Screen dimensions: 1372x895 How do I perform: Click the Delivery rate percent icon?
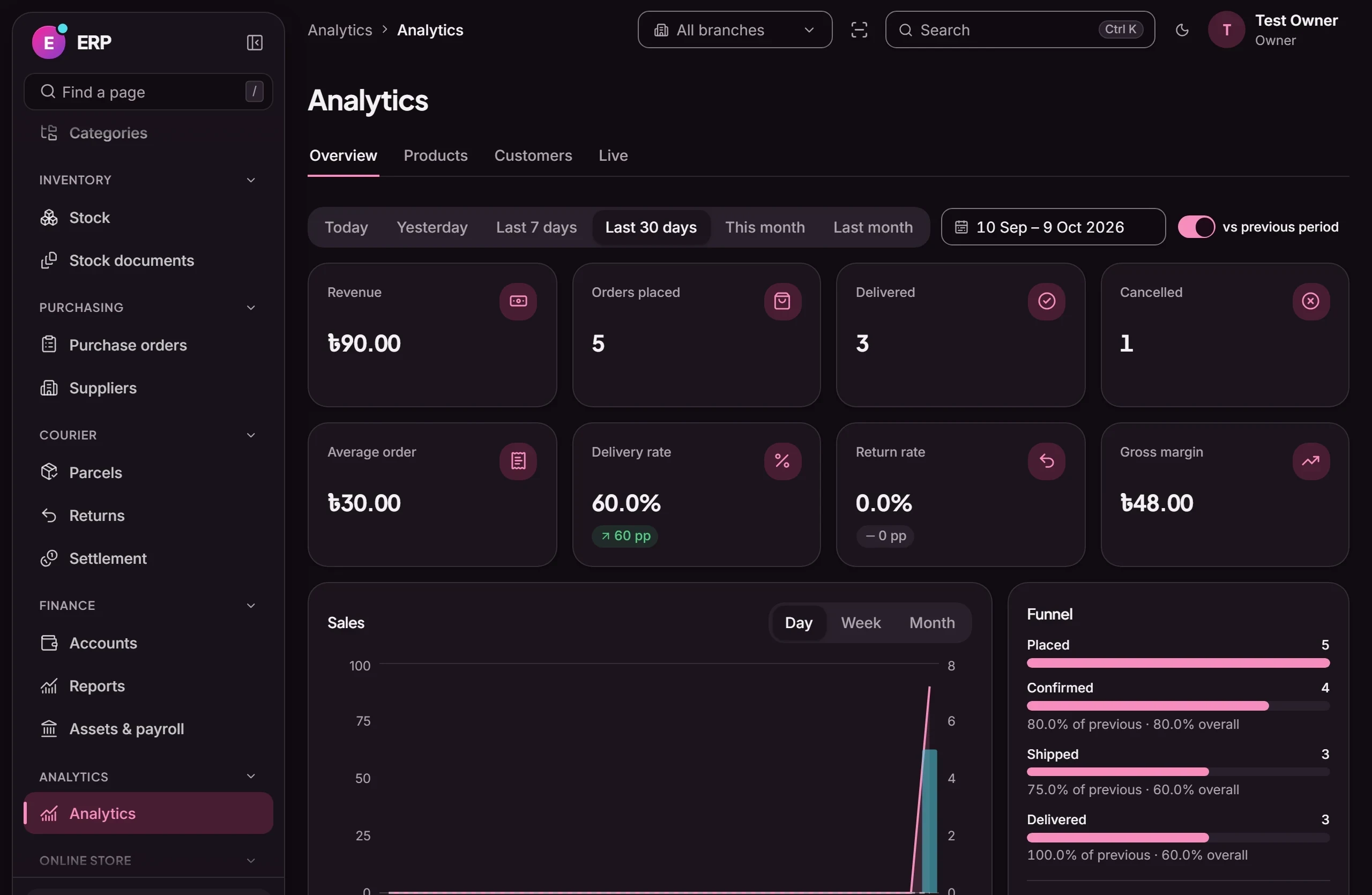782,461
